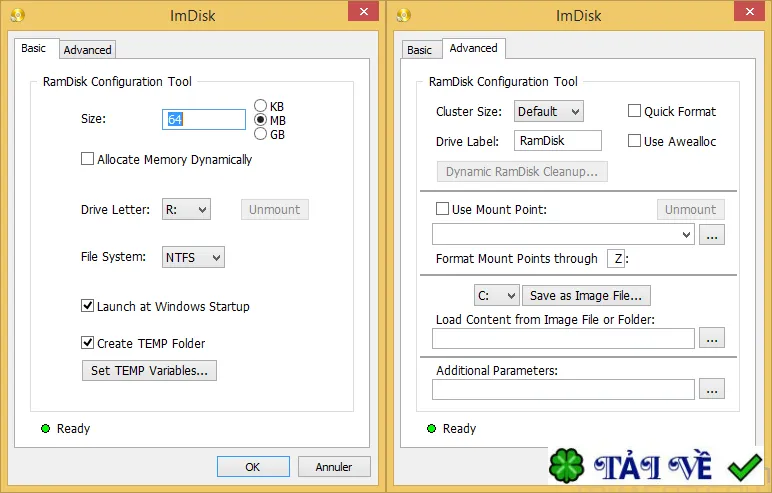Check the Use Mount Point option
The width and height of the screenshot is (772, 493).
pyautogui.click(x=442, y=209)
